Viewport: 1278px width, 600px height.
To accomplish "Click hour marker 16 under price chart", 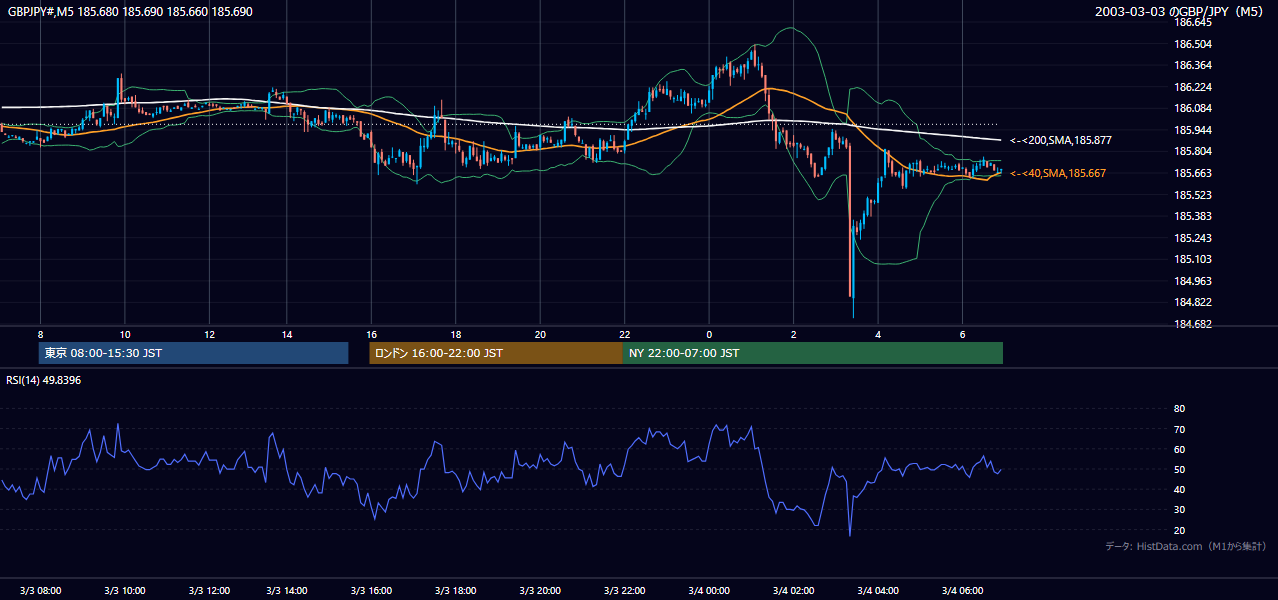I will [371, 334].
